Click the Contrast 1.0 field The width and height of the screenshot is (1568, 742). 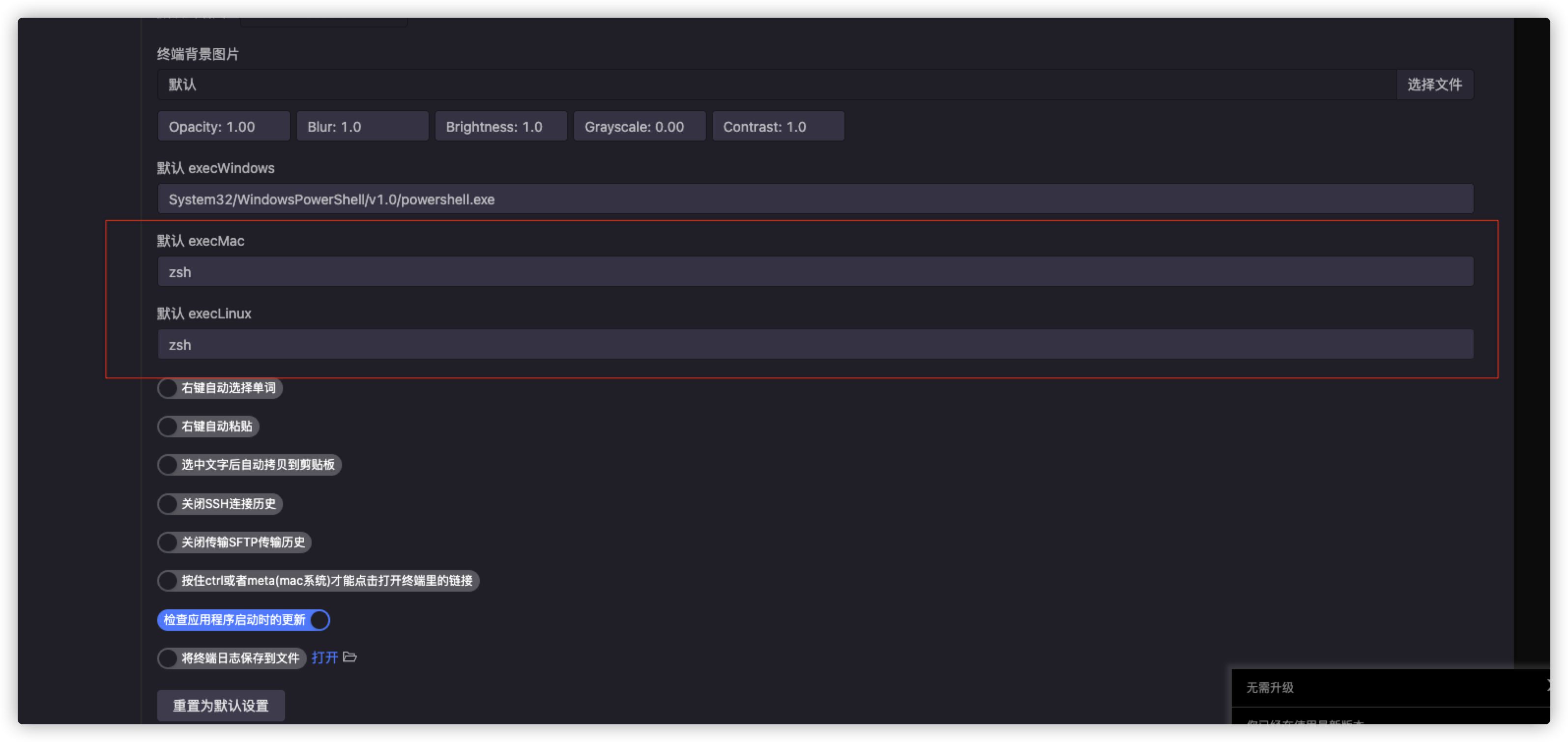pyautogui.click(x=778, y=127)
